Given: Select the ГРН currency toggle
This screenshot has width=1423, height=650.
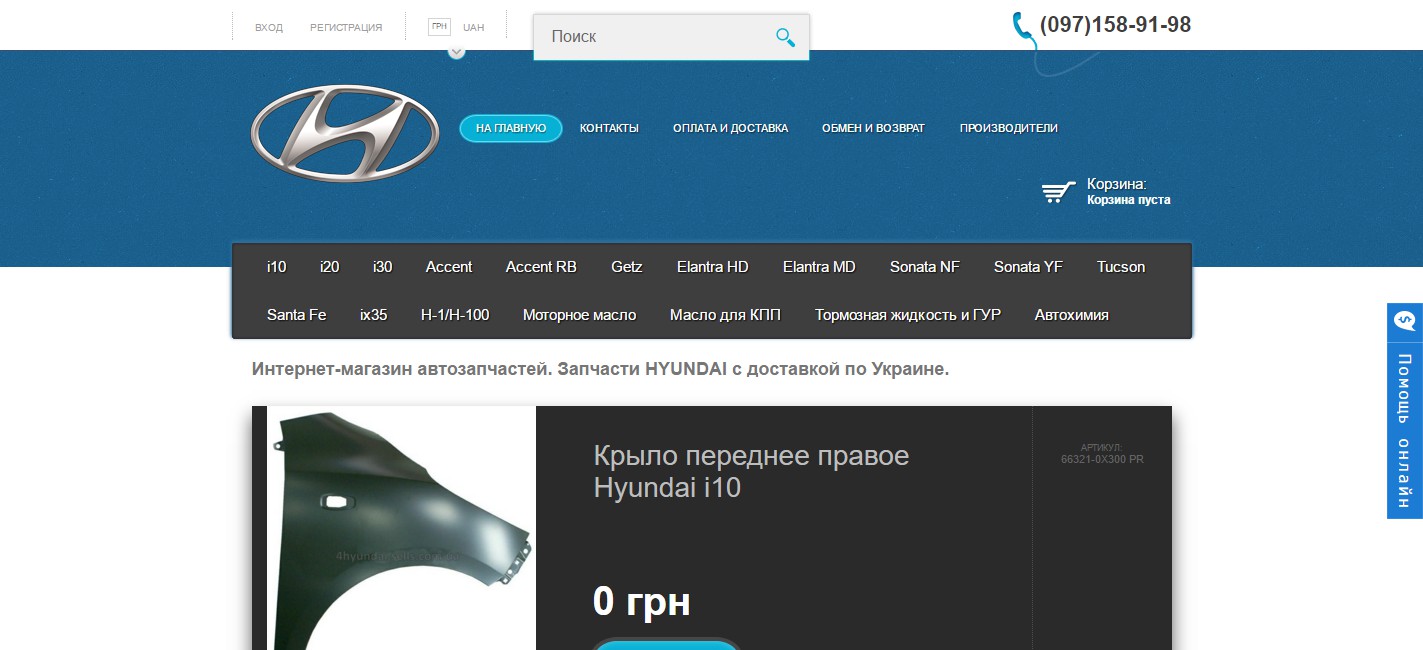Looking at the screenshot, I should 440,27.
